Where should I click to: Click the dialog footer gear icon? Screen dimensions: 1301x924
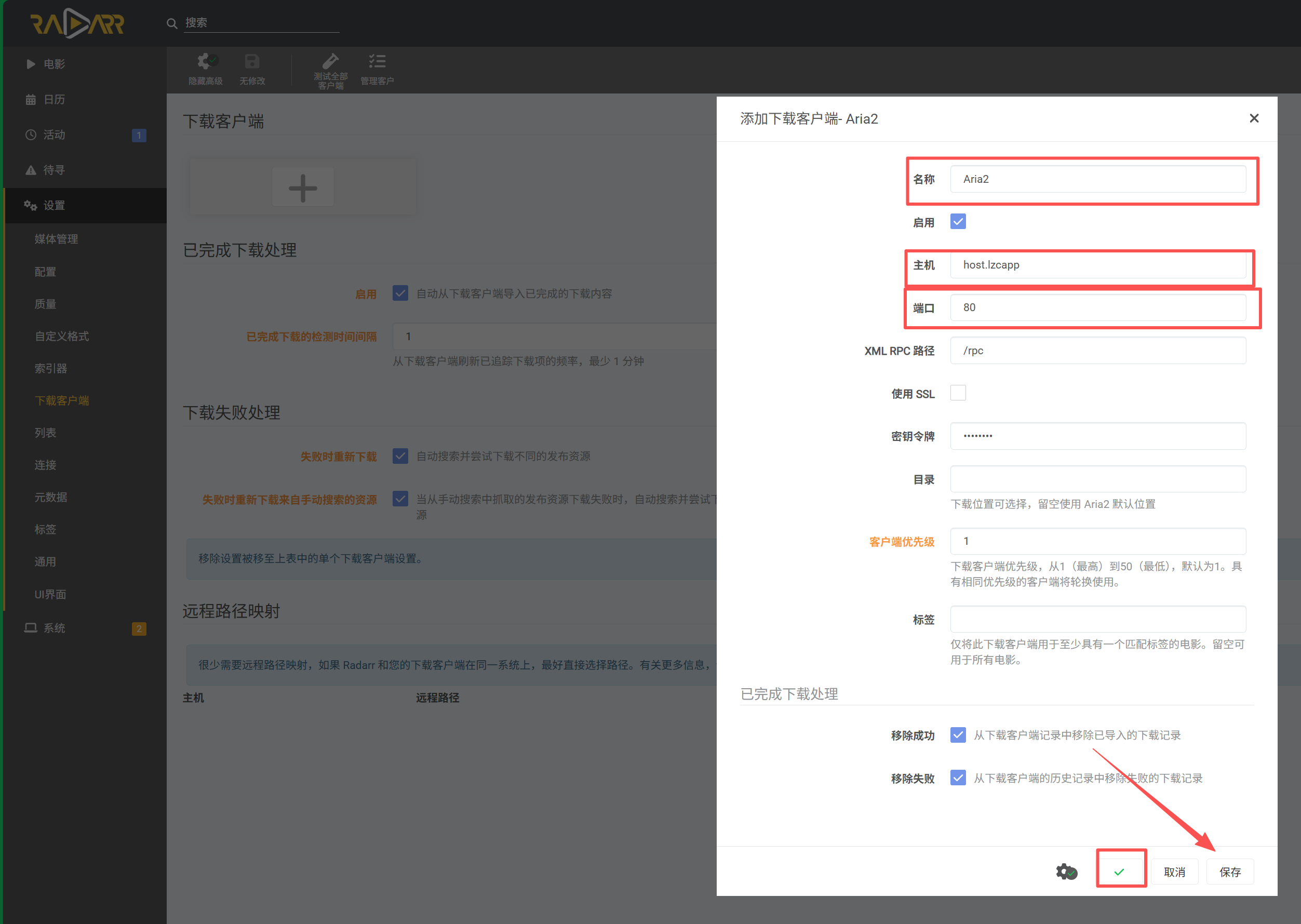pos(1066,872)
